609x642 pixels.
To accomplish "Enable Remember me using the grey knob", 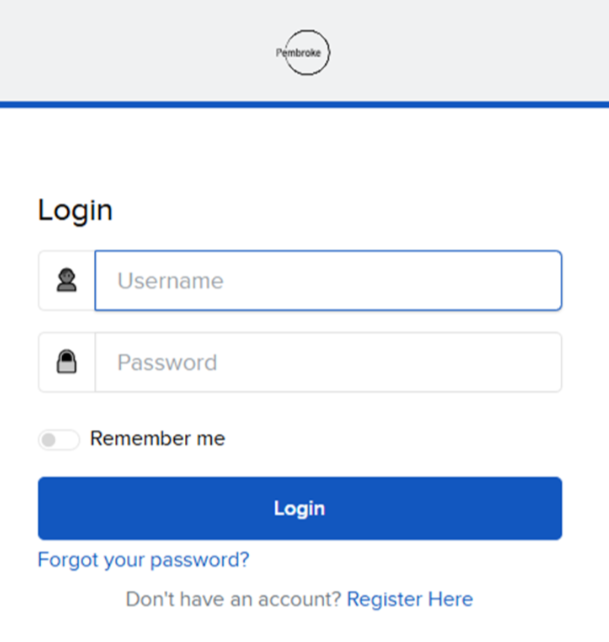I will (x=49, y=440).
